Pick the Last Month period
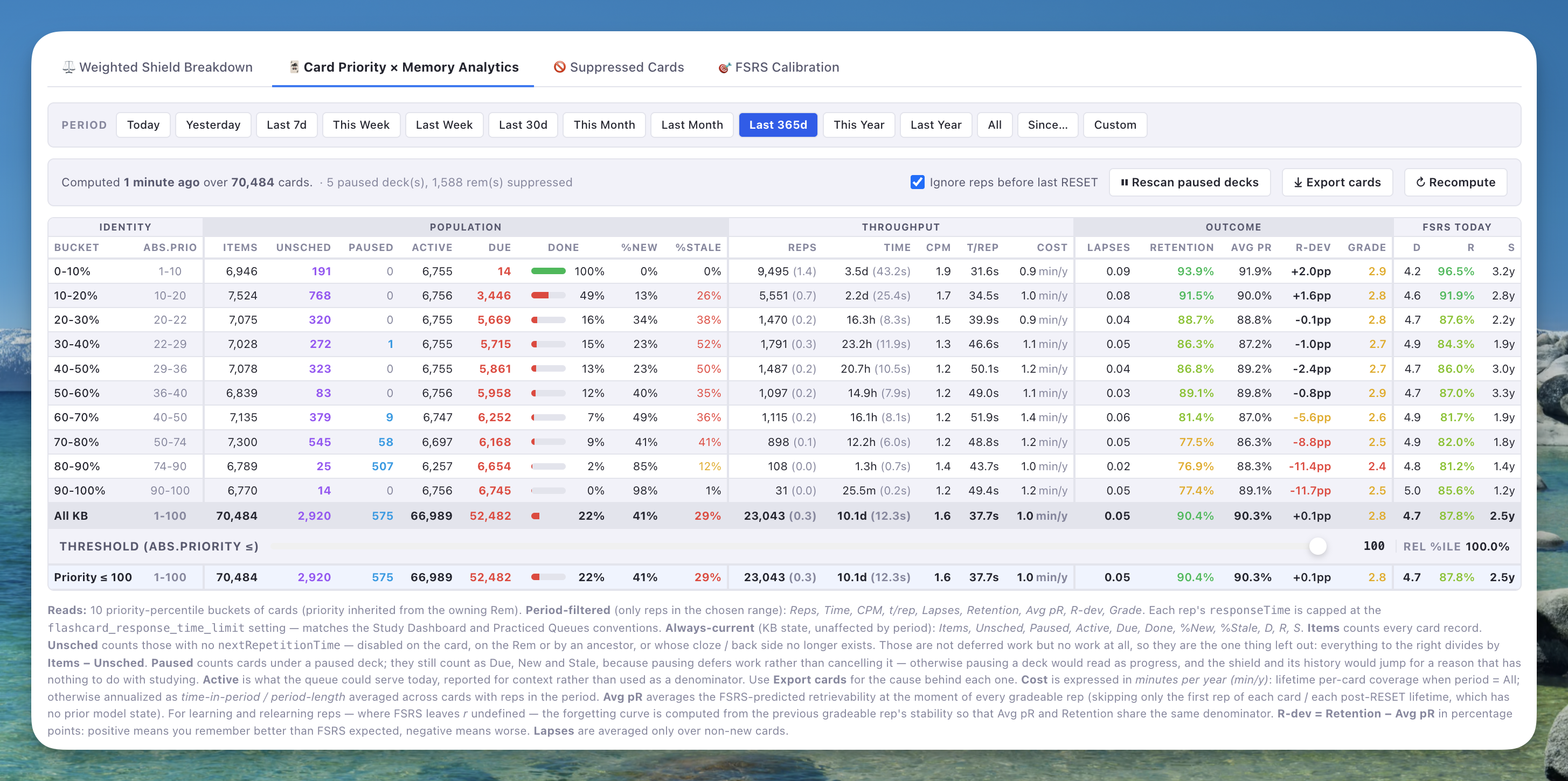This screenshot has height=781, width=1568. click(692, 125)
